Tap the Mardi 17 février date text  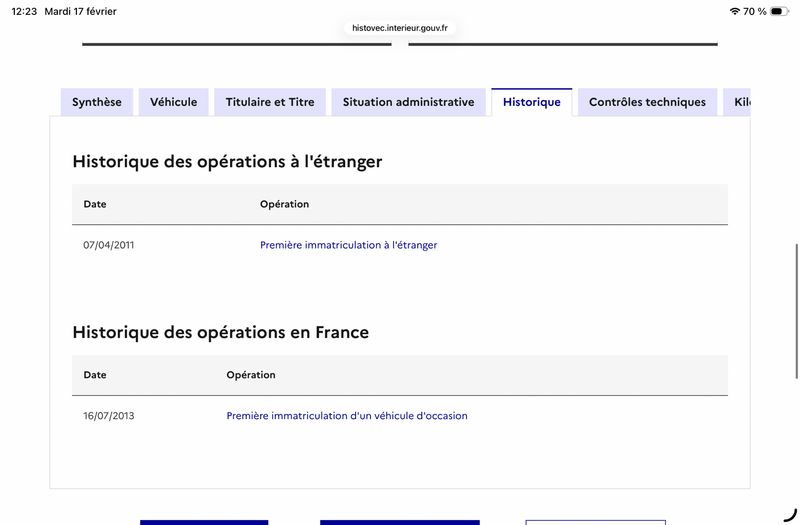[x=81, y=11]
